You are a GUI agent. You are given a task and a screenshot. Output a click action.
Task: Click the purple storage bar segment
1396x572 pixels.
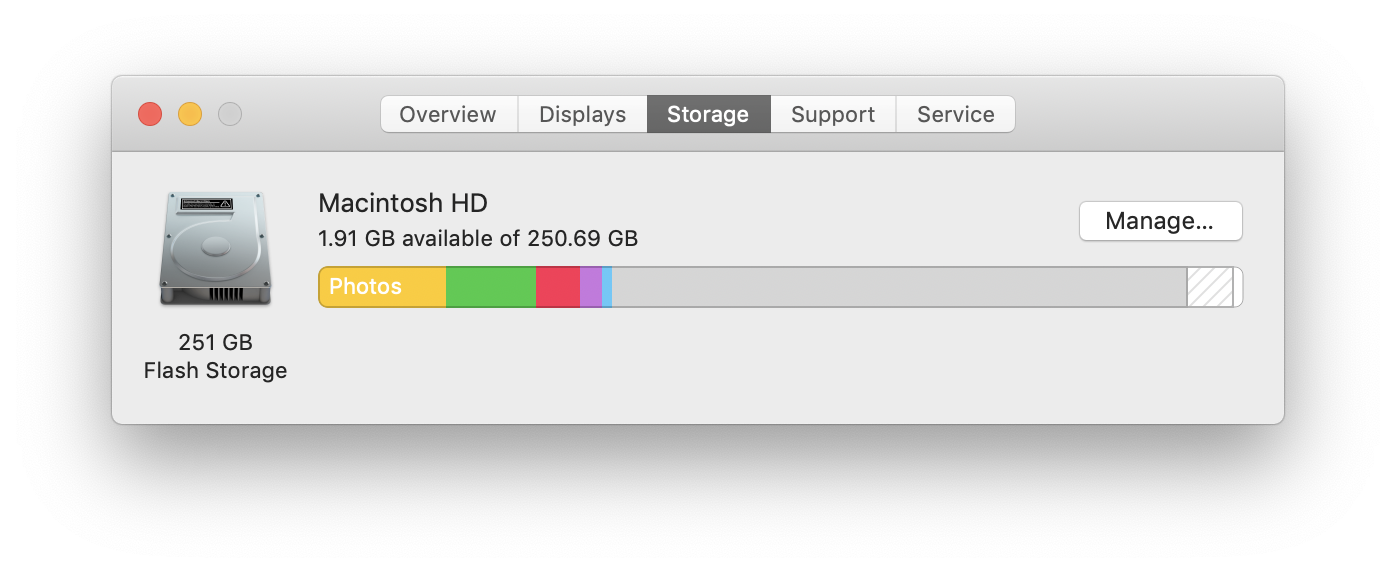(x=591, y=287)
